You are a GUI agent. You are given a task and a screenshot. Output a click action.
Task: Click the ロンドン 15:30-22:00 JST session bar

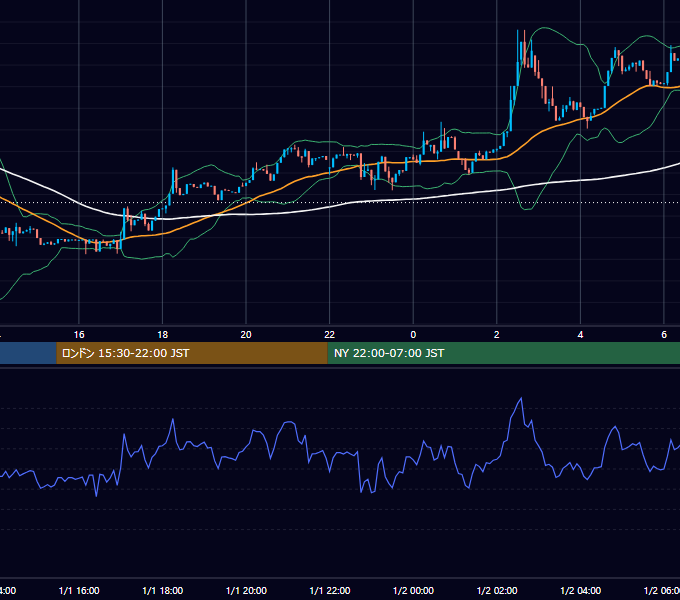[192, 353]
